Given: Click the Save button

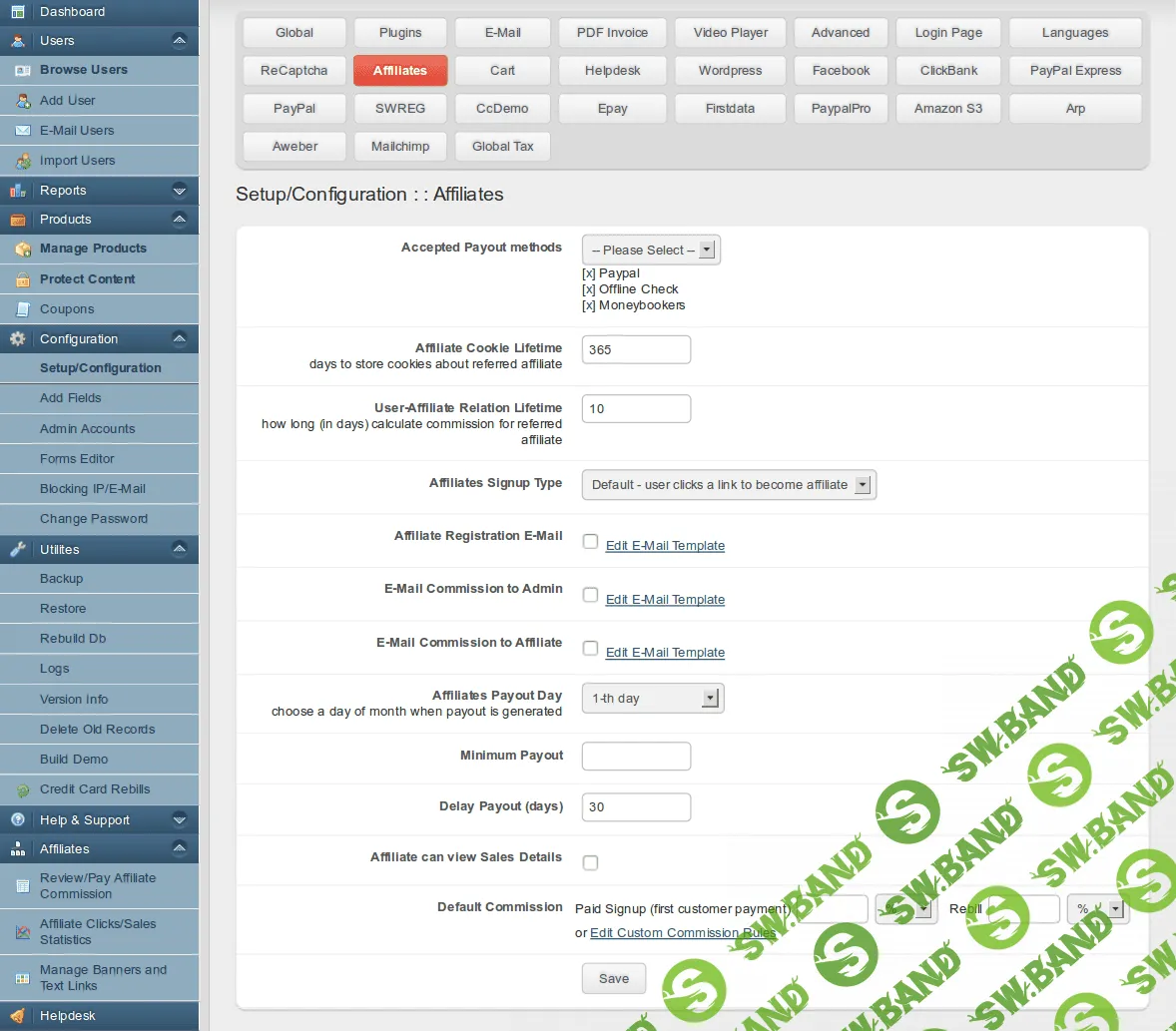Looking at the screenshot, I should click(613, 978).
